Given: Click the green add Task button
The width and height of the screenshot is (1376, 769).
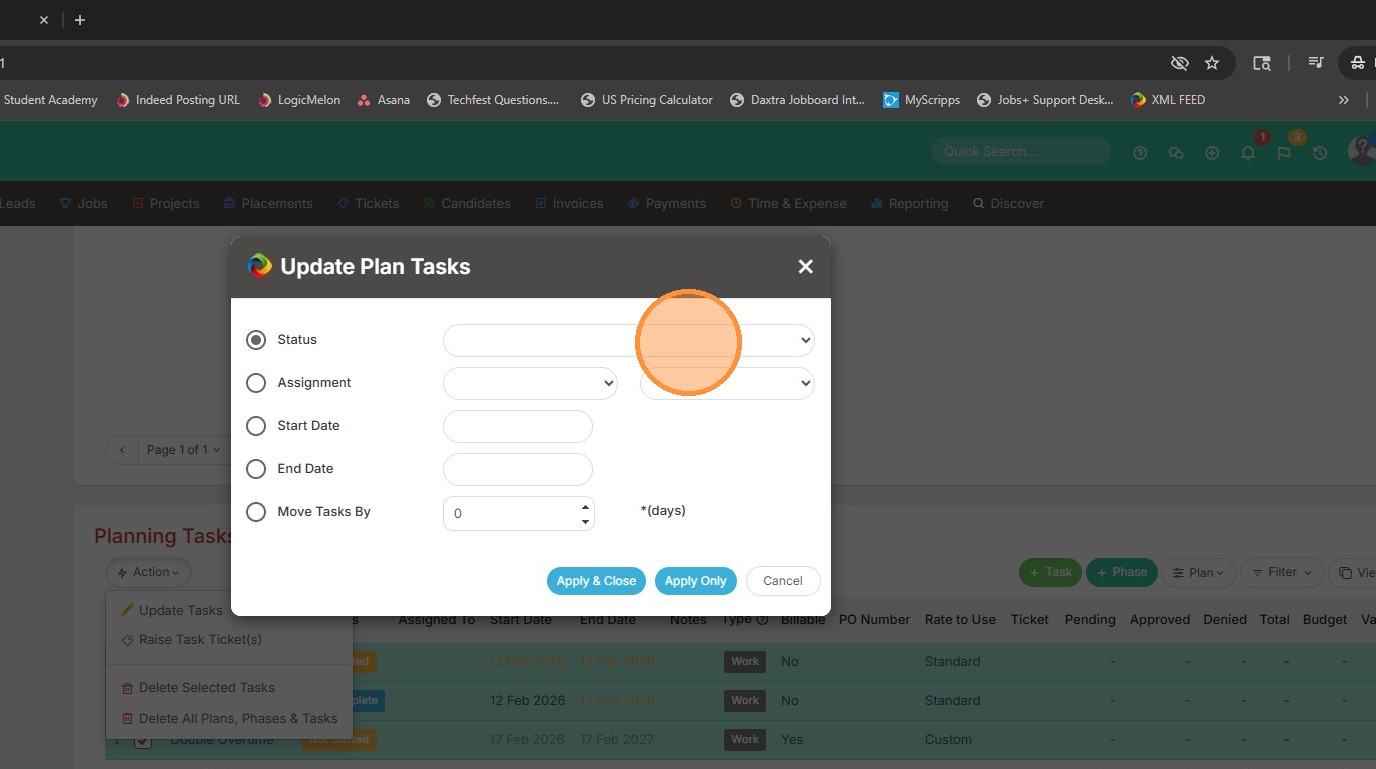Looking at the screenshot, I should (1049, 572).
